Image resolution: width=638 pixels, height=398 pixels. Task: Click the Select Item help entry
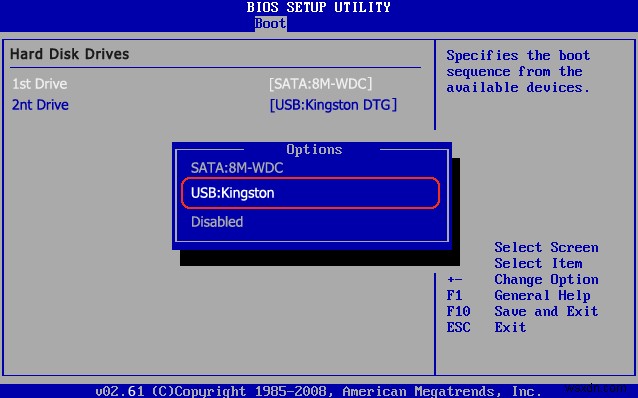(x=538, y=263)
